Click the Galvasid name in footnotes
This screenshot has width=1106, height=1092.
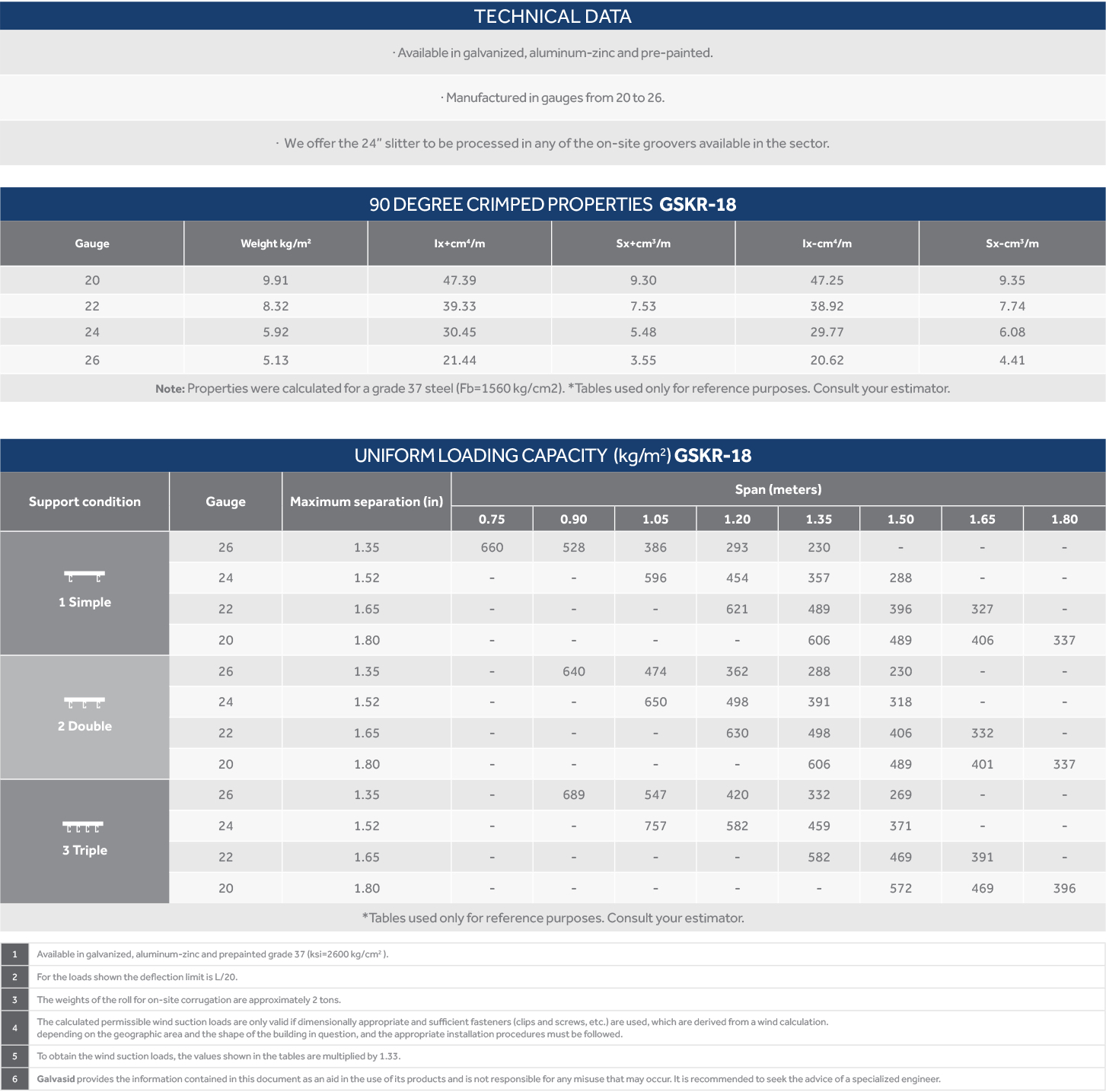point(56,1079)
